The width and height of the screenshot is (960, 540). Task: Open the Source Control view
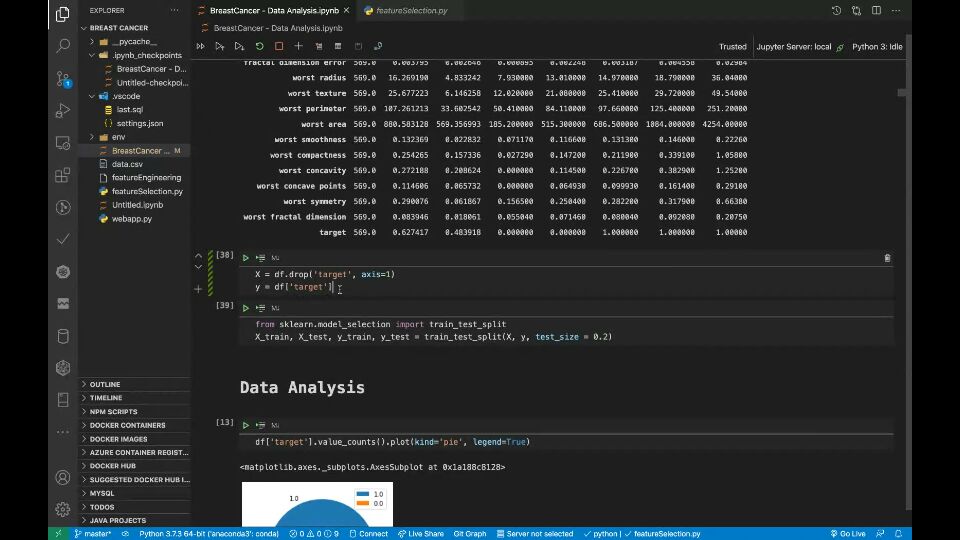pos(63,78)
